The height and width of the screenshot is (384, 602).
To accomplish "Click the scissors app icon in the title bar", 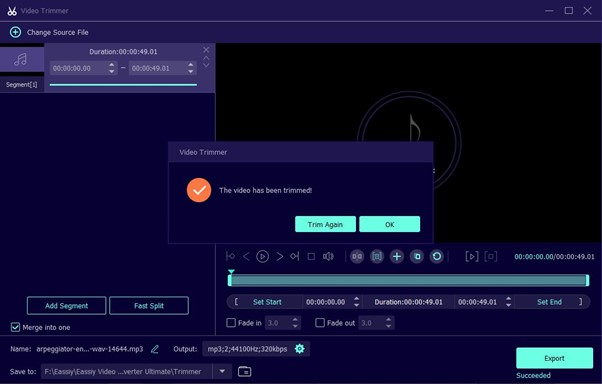I will [12, 11].
